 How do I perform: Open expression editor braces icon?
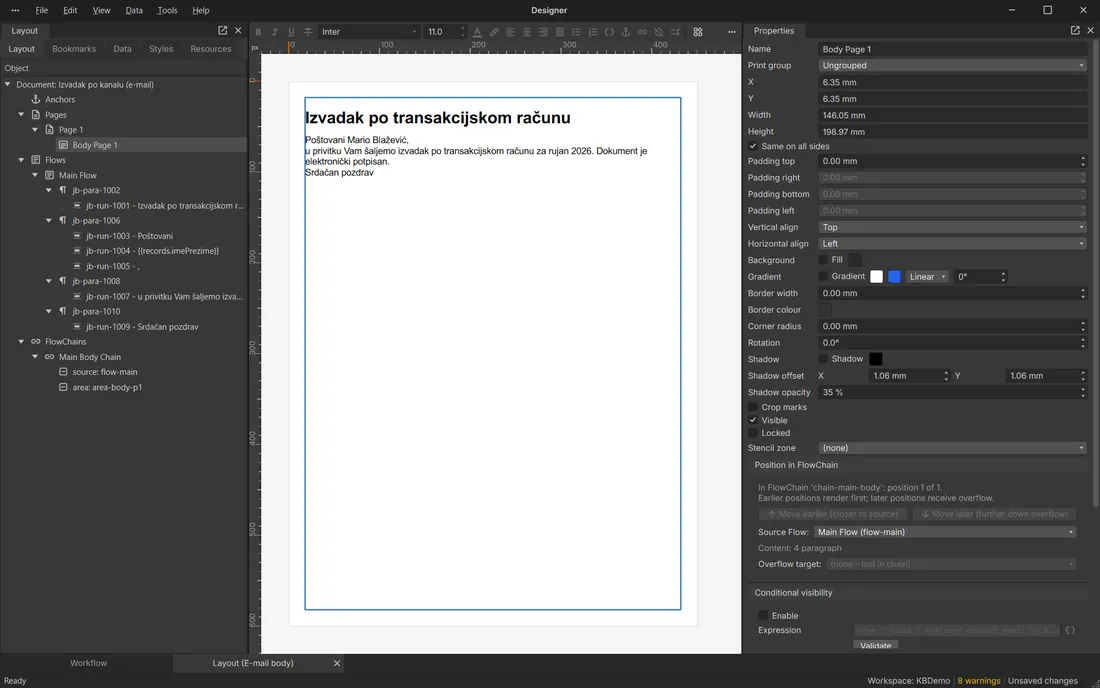point(1070,630)
